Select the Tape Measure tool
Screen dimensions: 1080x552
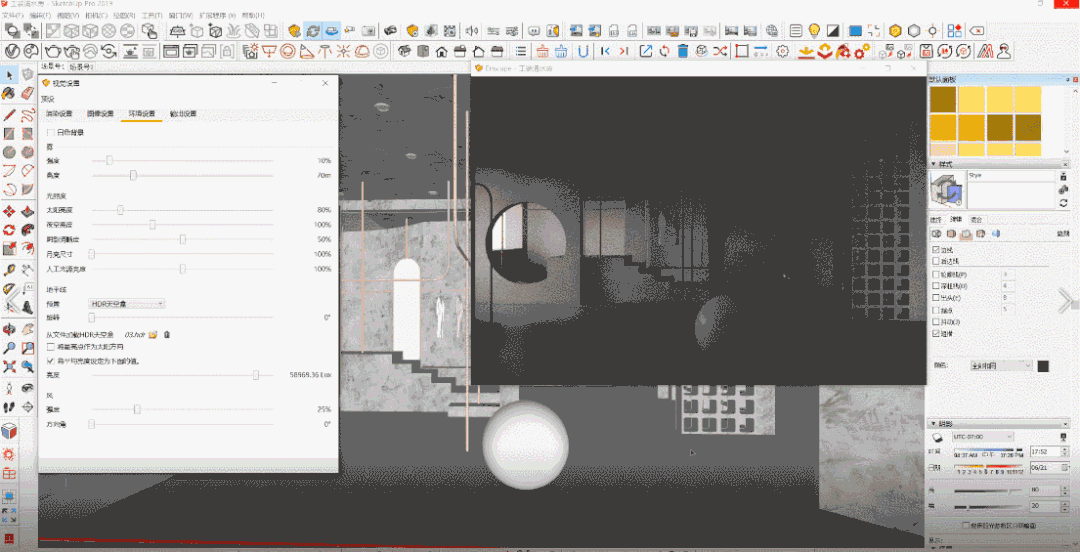tap(10, 269)
